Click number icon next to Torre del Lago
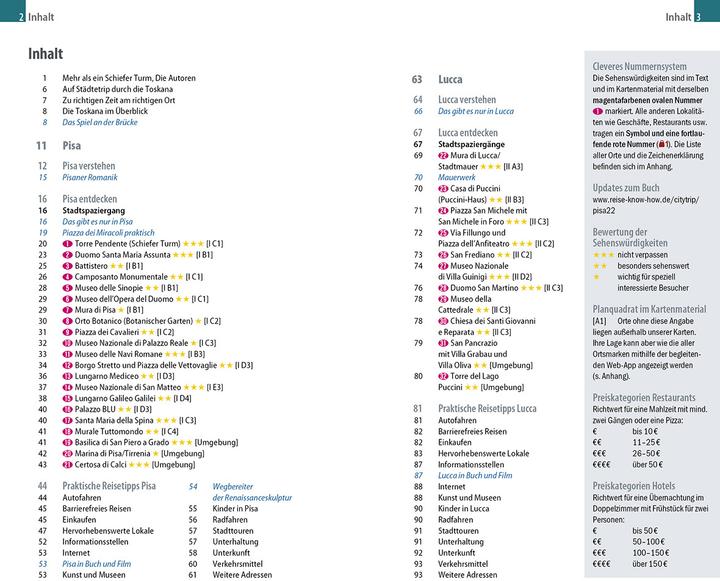Viewport: 720px width, 581px height. [x=443, y=376]
